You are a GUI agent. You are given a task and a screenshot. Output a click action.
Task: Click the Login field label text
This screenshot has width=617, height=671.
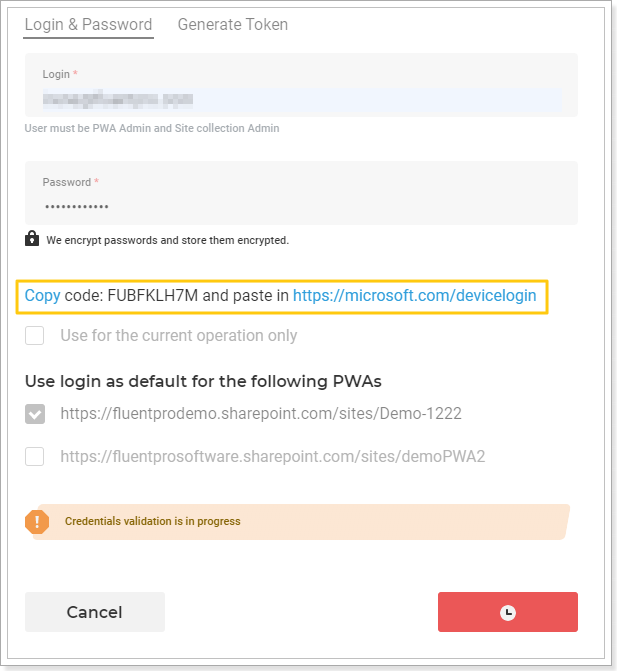point(56,74)
